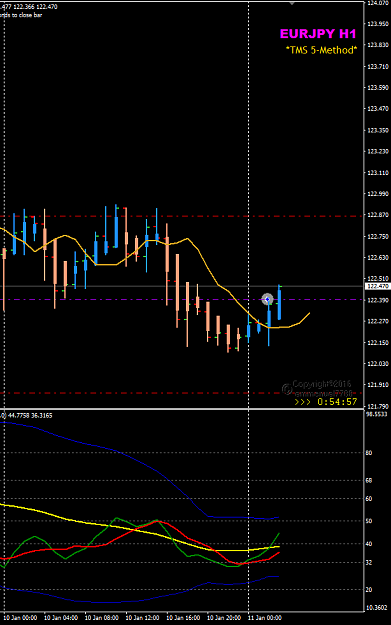Select the *TMS 5-Method* label
Viewport: 391px width, 625px height.
(321, 50)
